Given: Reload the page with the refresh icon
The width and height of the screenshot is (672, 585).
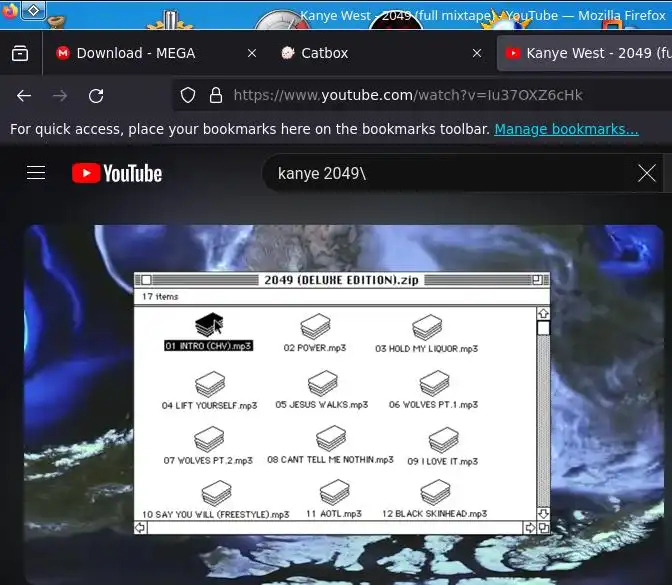Looking at the screenshot, I should tap(96, 96).
